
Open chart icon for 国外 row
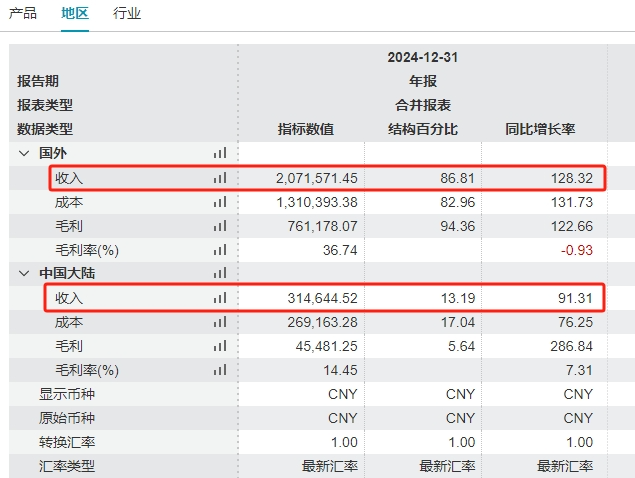pyautogui.click(x=220, y=153)
